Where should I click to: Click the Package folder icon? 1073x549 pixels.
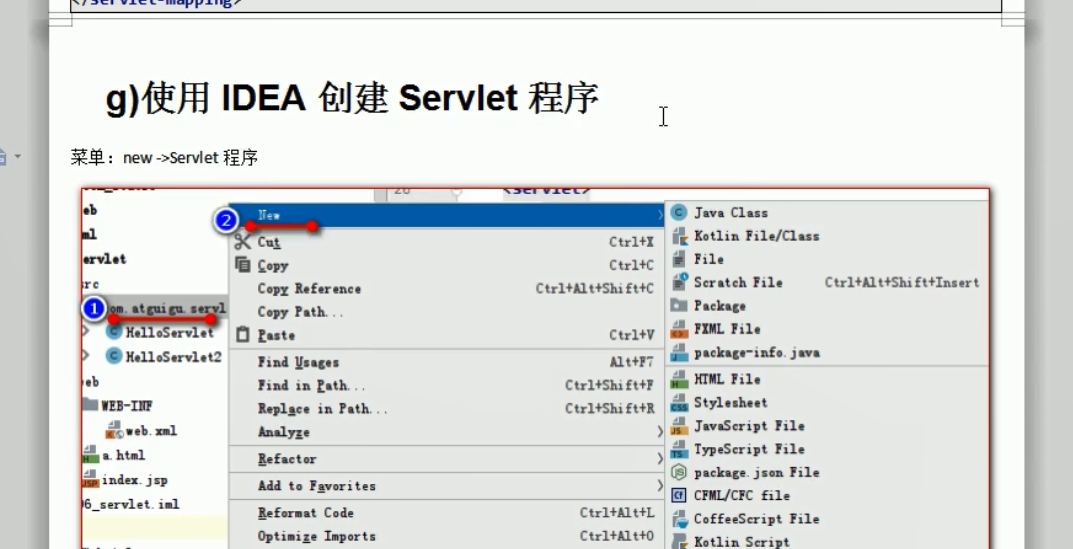tap(679, 305)
